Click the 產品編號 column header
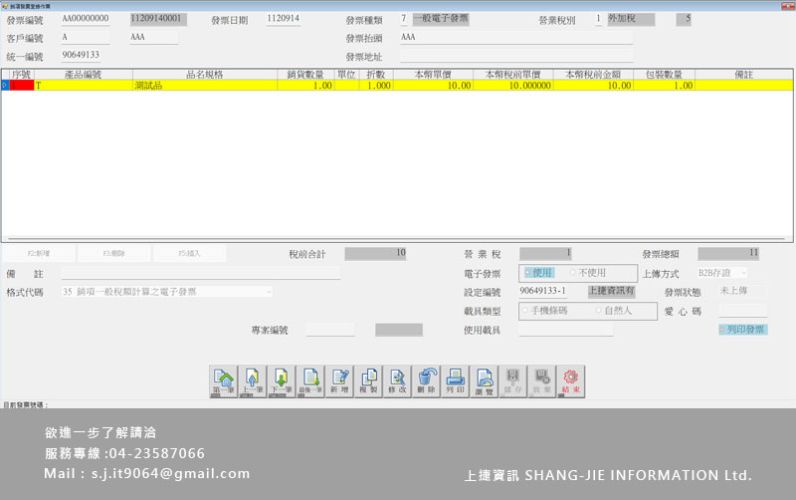The height and width of the screenshot is (500, 796). pos(83,75)
